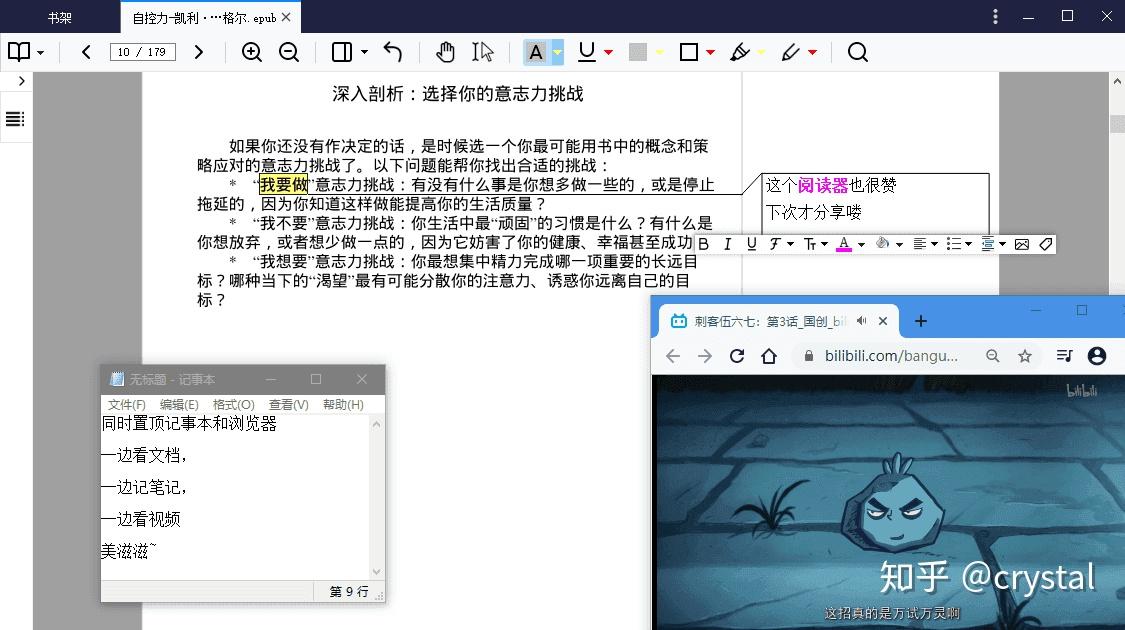1125x630 pixels.
Task: Expand the page layout dropdown
Action: [365, 52]
